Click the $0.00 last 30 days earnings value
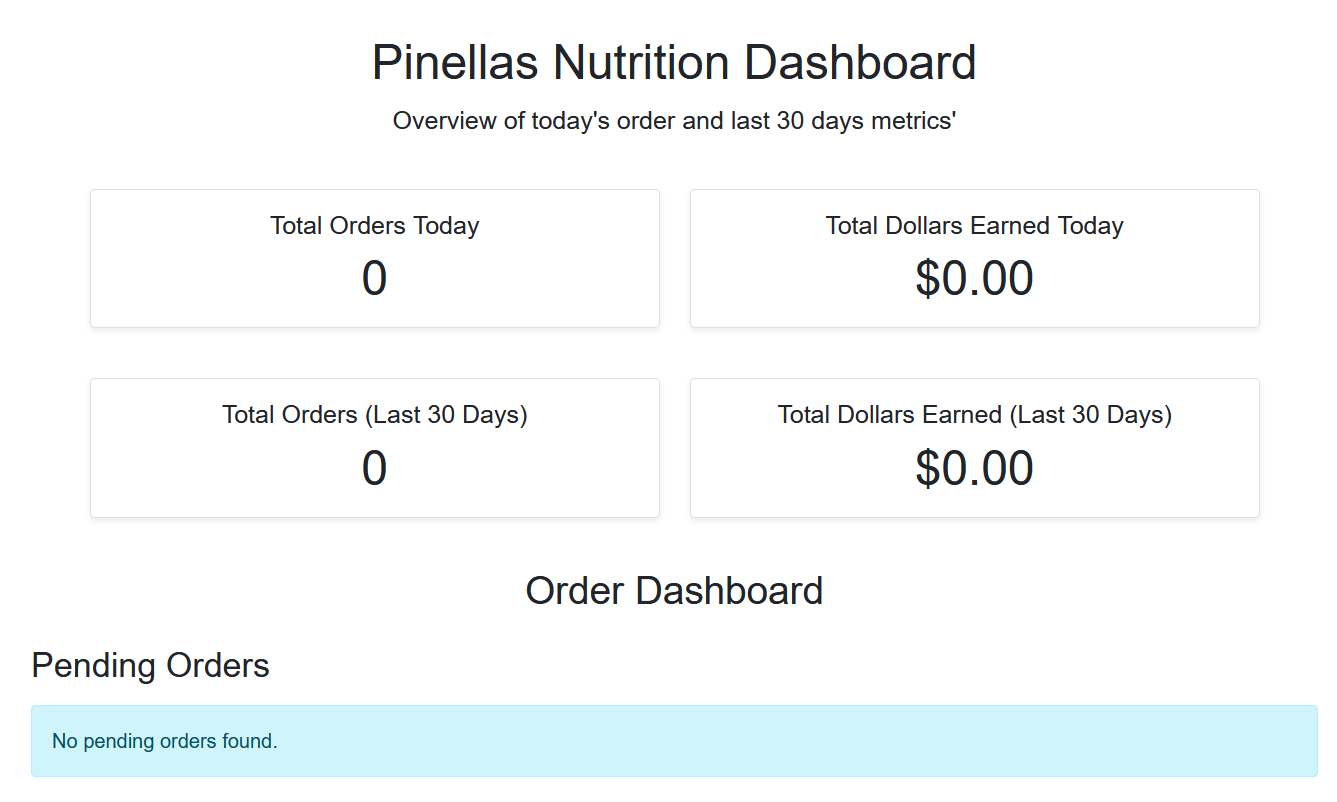Image resolution: width=1337 pixels, height=802 pixels. 974,468
